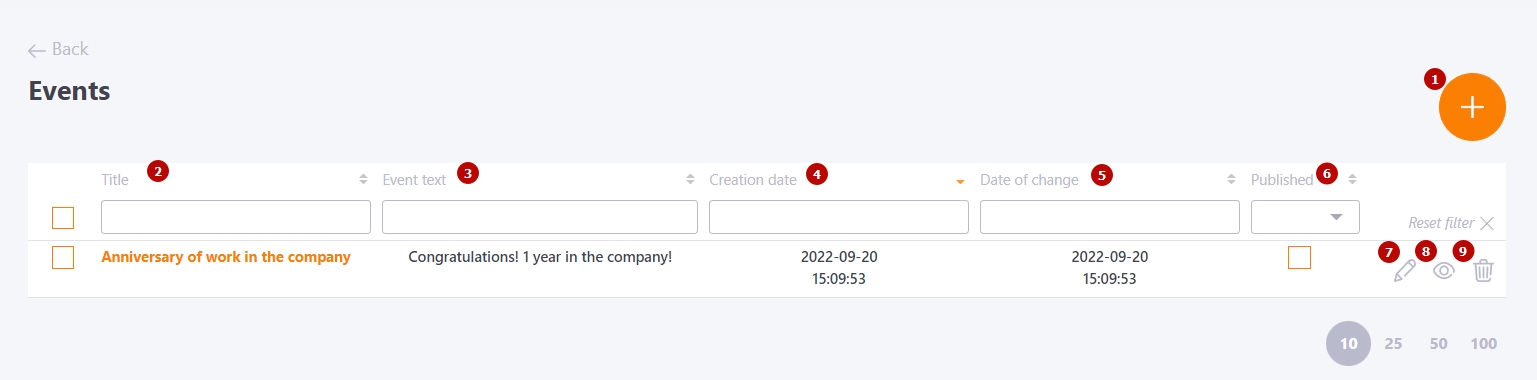Viewport: 1537px width, 380px height.
Task: Show 50 items per page
Action: (x=1439, y=344)
